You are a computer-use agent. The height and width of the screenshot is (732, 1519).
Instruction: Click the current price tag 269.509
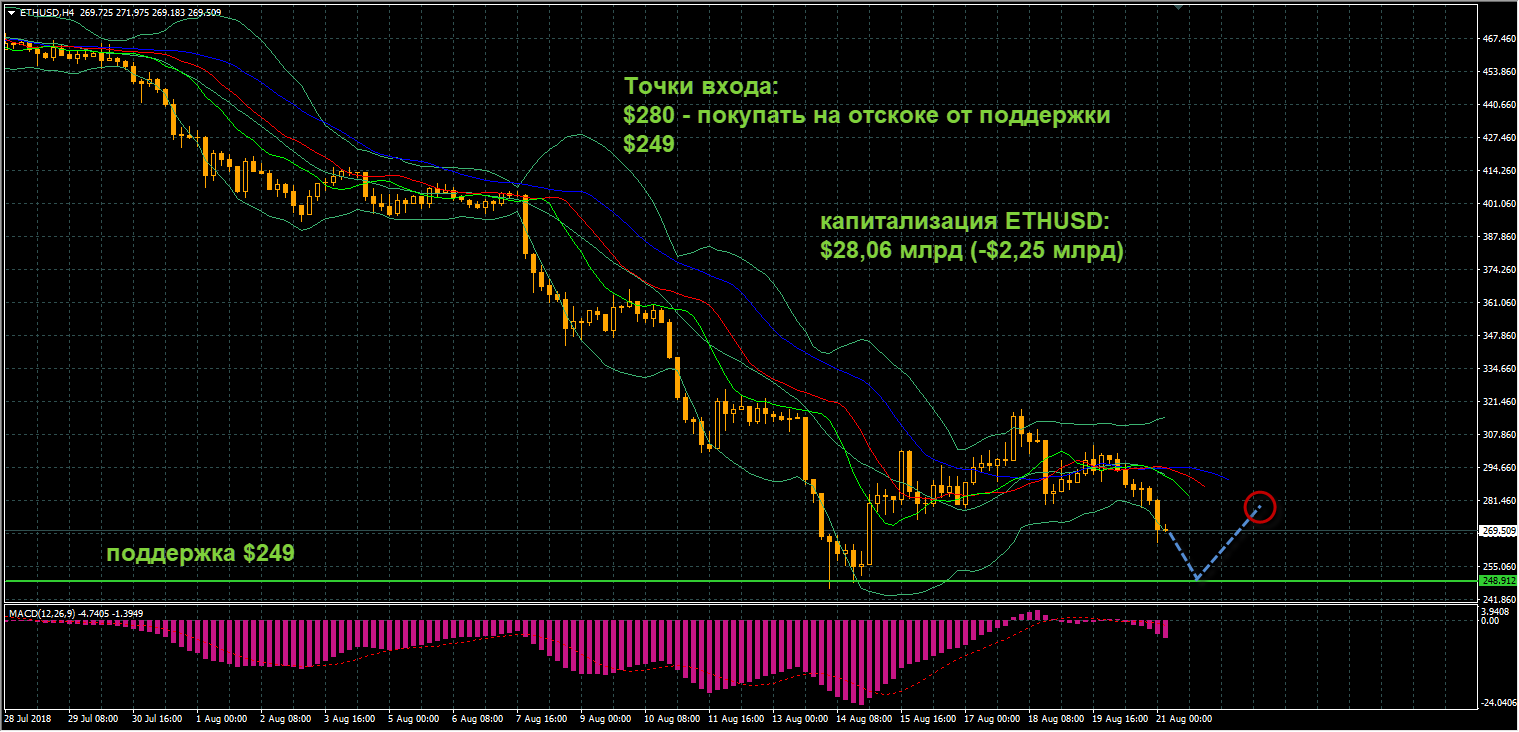pyautogui.click(x=1497, y=531)
